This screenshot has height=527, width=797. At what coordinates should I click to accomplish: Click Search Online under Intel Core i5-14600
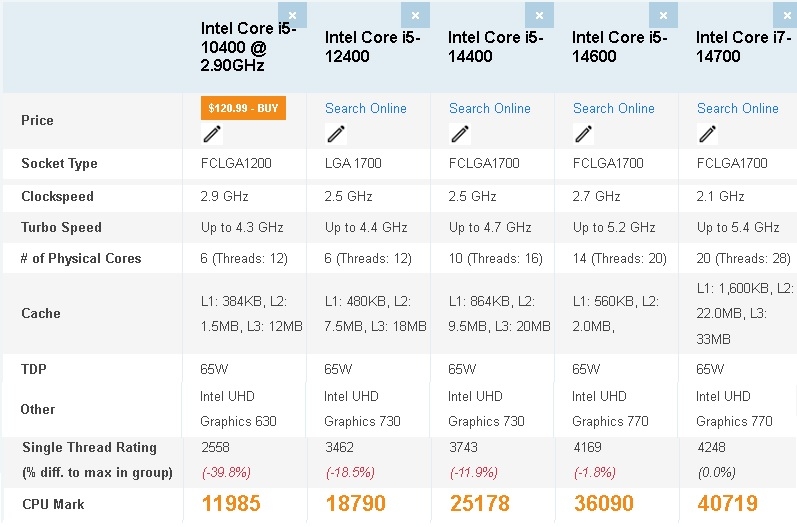(613, 108)
